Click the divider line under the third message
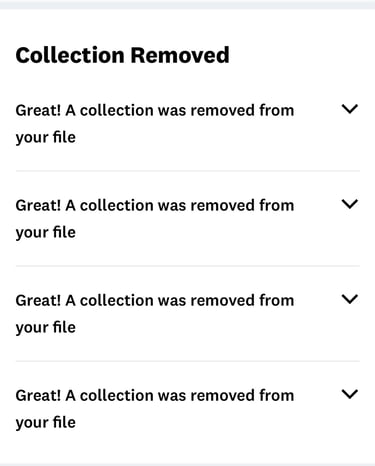This screenshot has height=466, width=375. (x=188, y=361)
